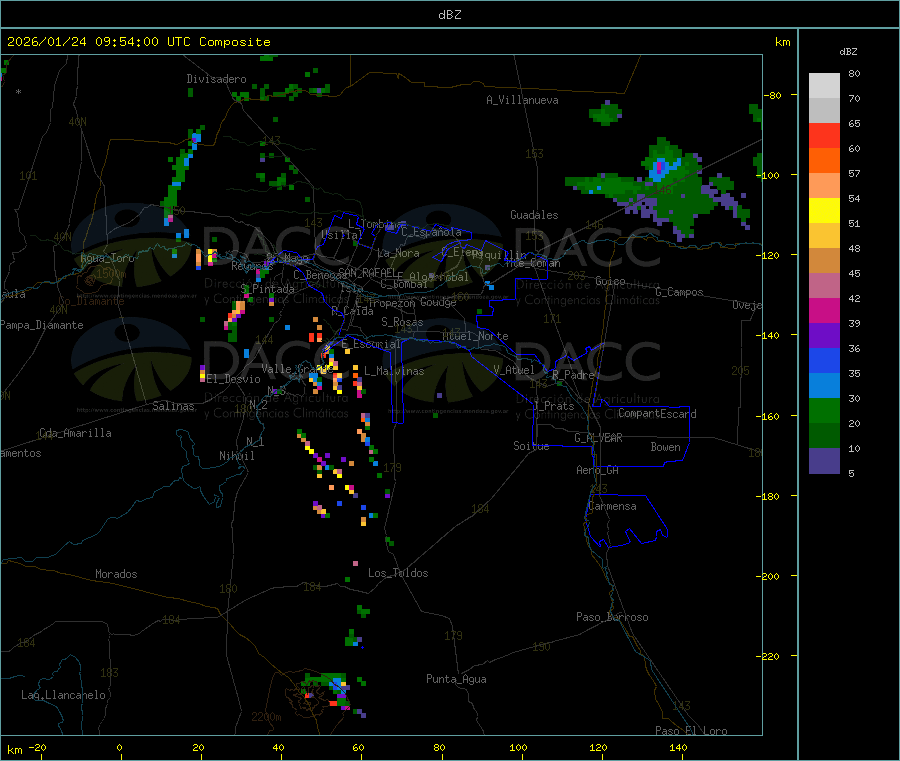This screenshot has width=900, height=761.
Task: Click the -200 km axis tick label
Action: click(768, 576)
